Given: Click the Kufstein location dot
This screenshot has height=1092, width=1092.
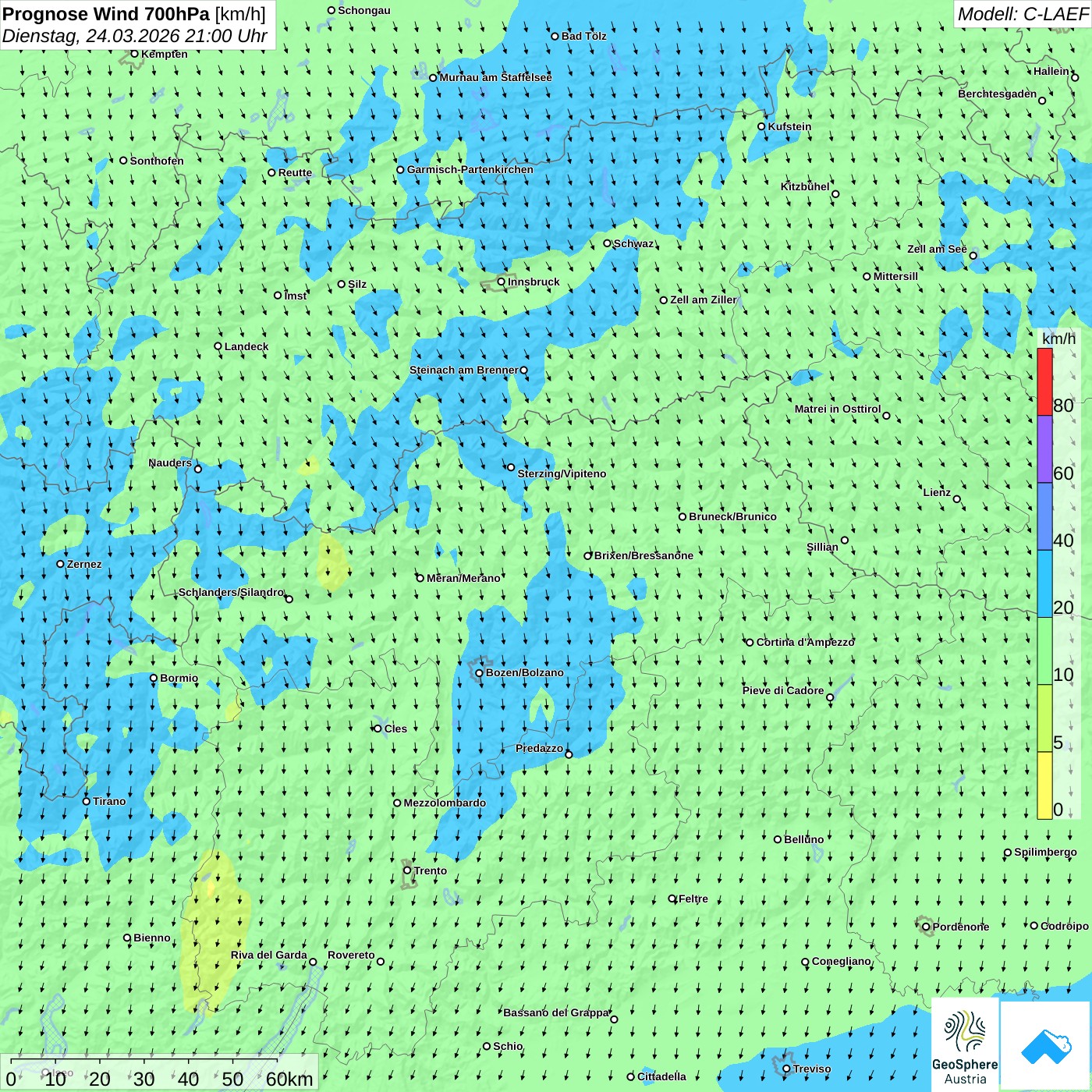Looking at the screenshot, I should [762, 126].
